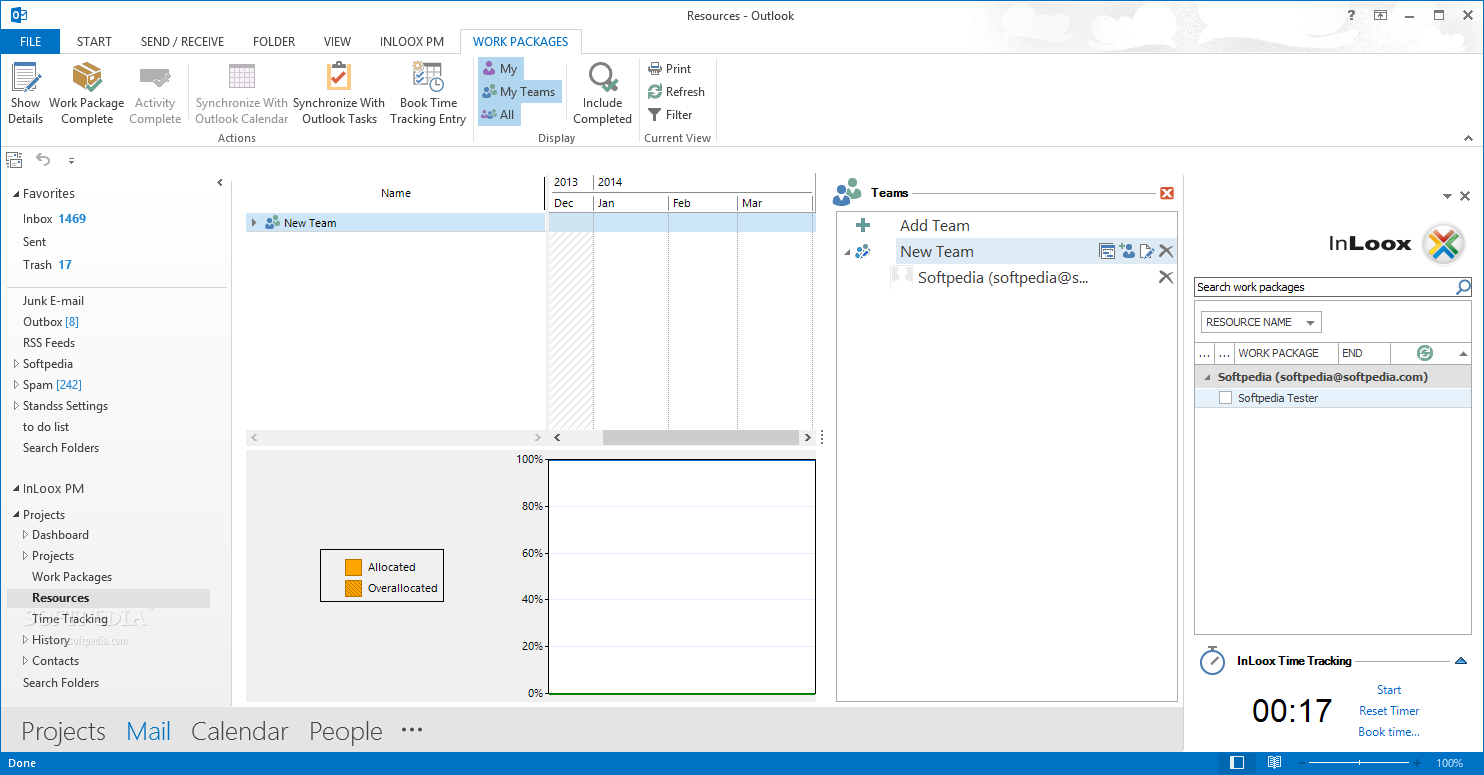The height and width of the screenshot is (775, 1484).
Task: Switch to normal view in status bar
Action: [x=1237, y=763]
